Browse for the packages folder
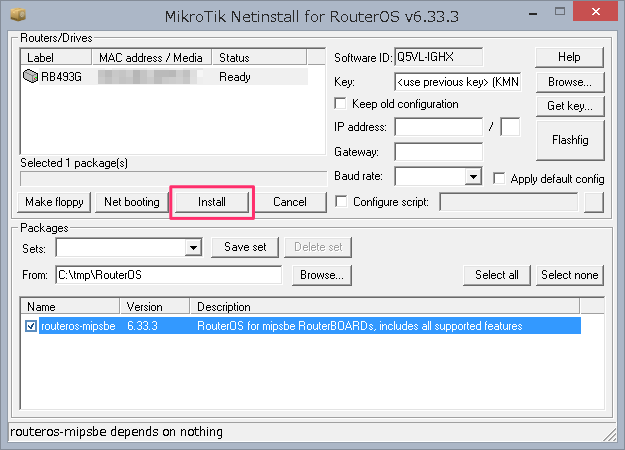 tap(322, 275)
